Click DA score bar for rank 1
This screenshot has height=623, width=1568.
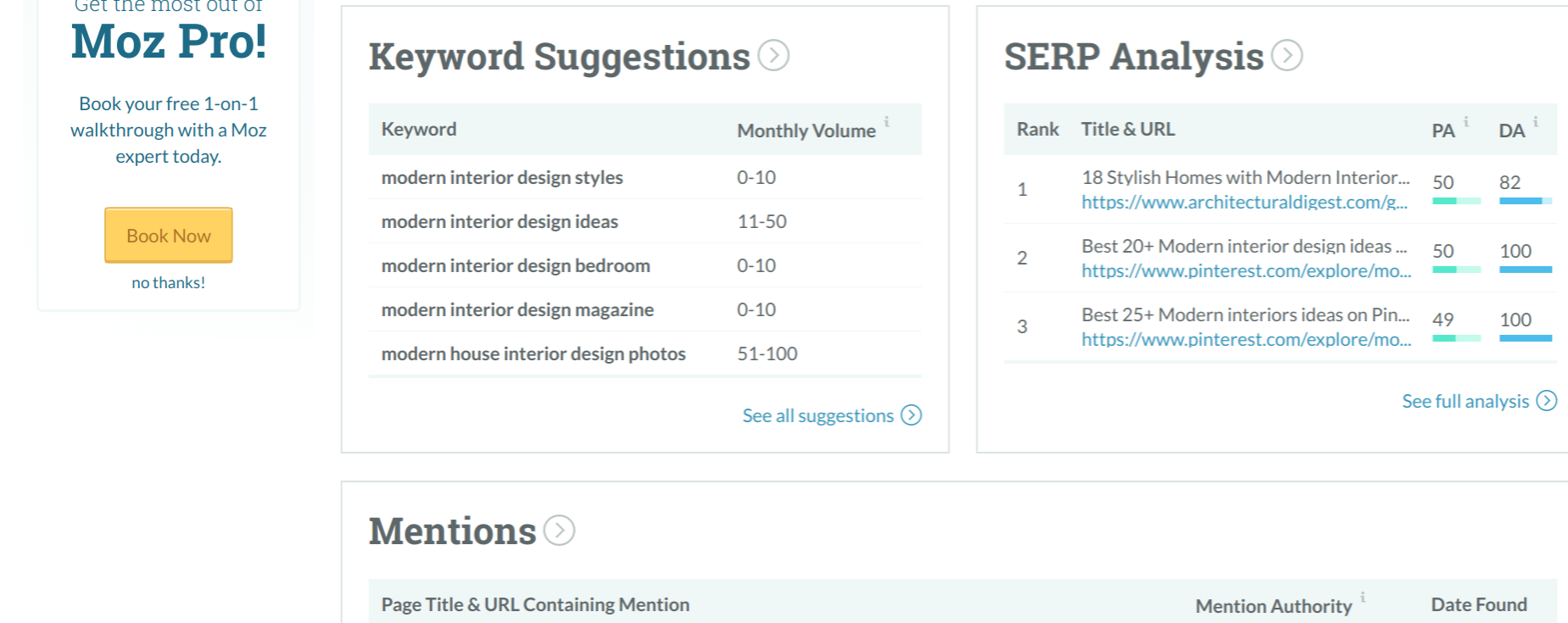click(x=1525, y=201)
